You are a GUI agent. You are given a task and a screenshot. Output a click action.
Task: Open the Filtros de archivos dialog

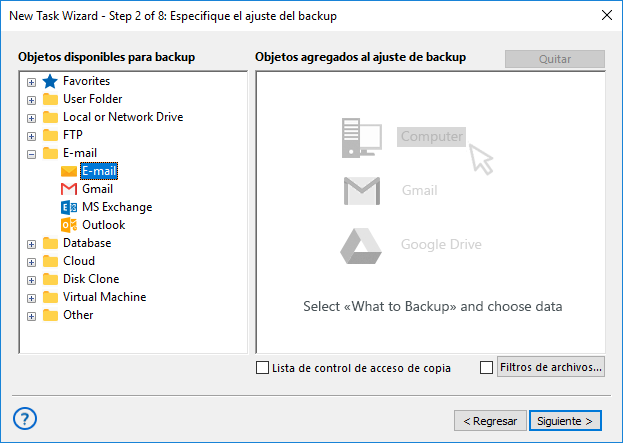(x=550, y=367)
